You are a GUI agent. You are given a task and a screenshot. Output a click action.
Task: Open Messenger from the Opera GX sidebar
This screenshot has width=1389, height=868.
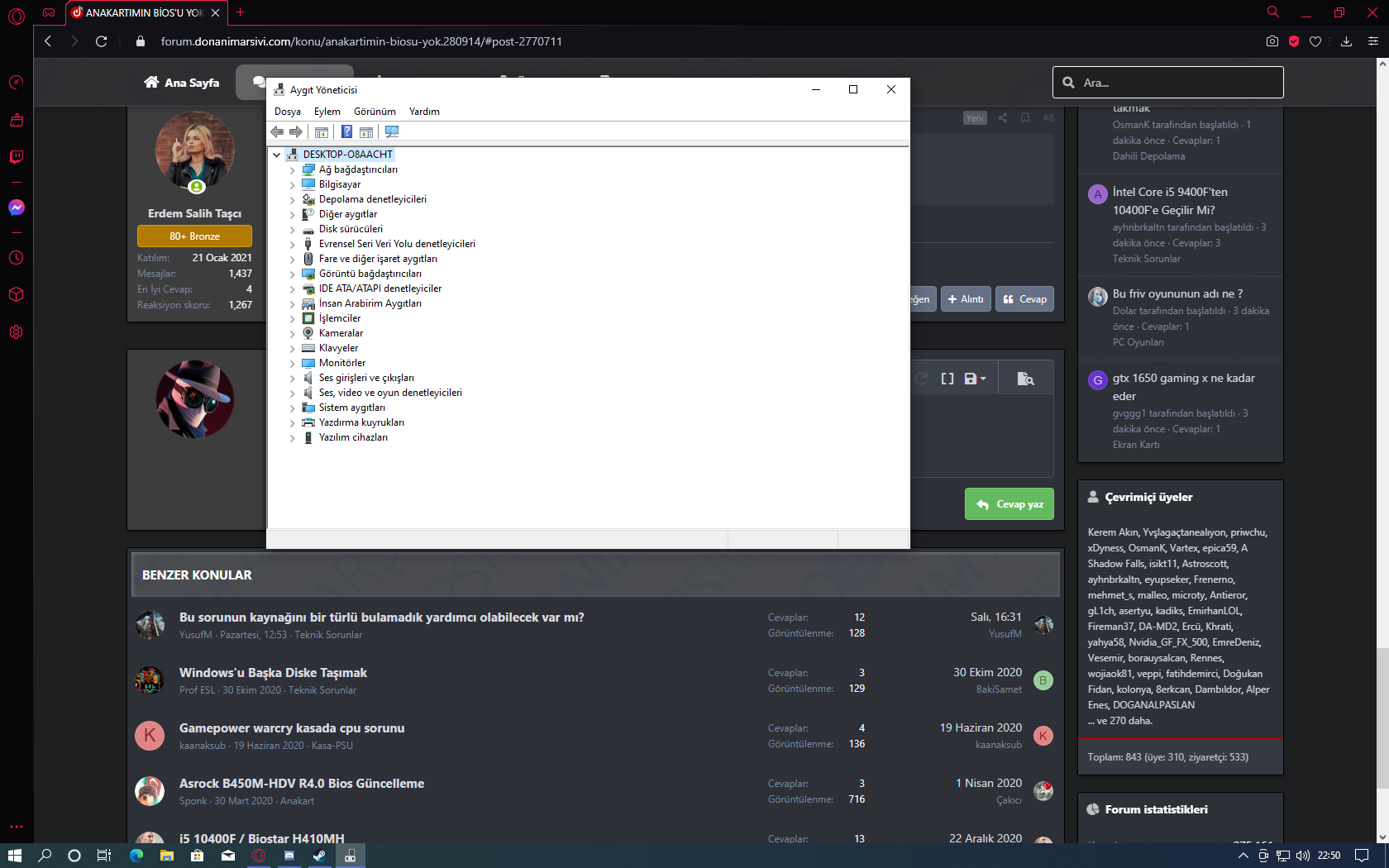point(17,207)
